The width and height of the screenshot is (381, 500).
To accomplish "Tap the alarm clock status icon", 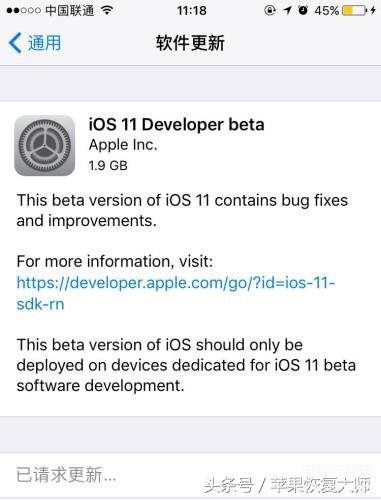I will (303, 10).
